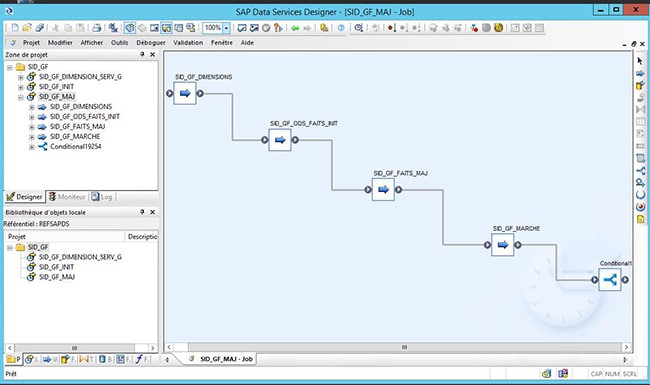This screenshot has height=385, width=650.
Task: Select SID_GF_DIMENSION_SERV_G in local library
Action: tap(80, 257)
